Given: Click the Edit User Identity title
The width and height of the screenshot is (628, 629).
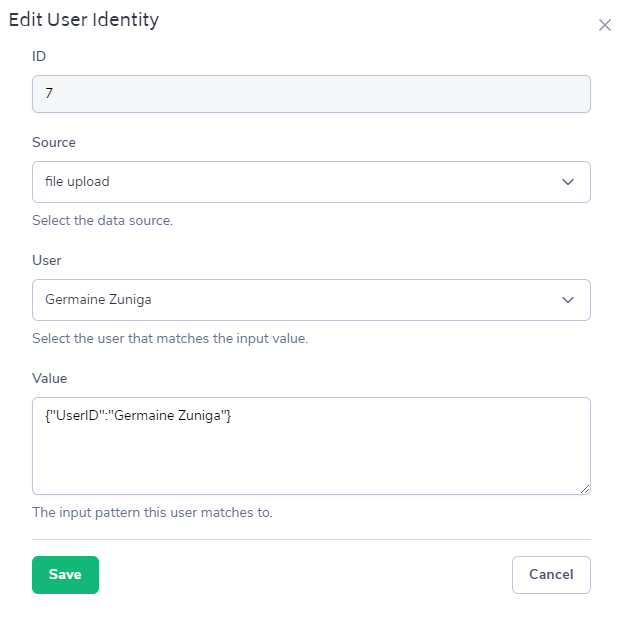Looking at the screenshot, I should pos(84,20).
